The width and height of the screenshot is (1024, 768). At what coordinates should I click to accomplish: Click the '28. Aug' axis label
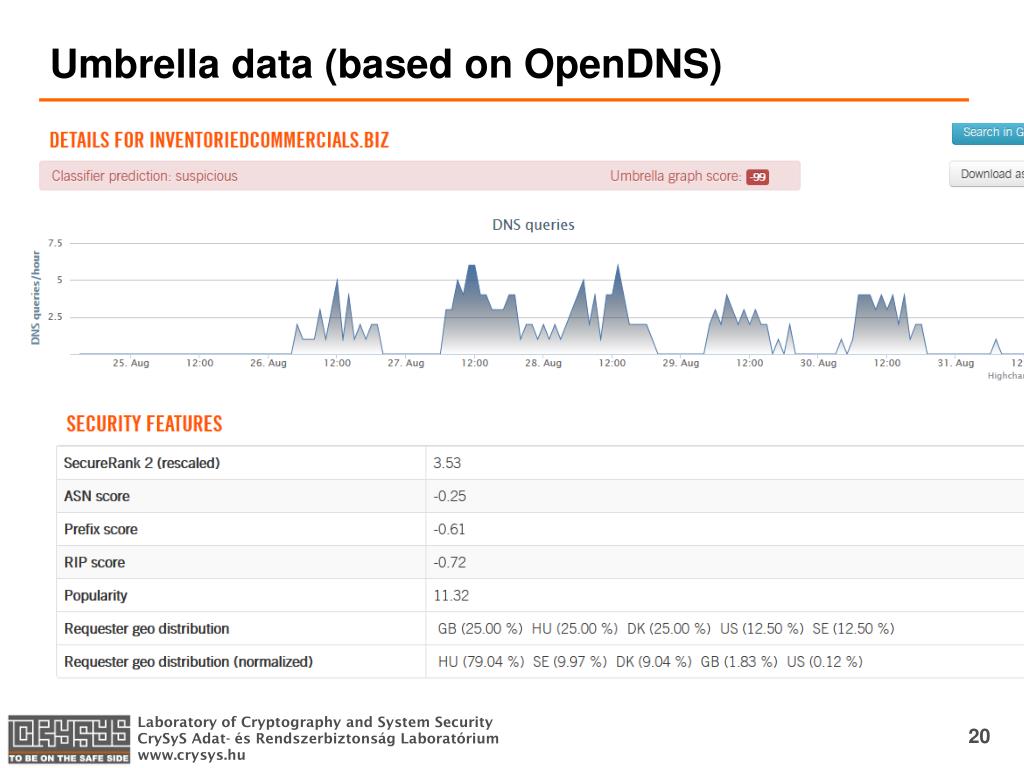point(543,363)
